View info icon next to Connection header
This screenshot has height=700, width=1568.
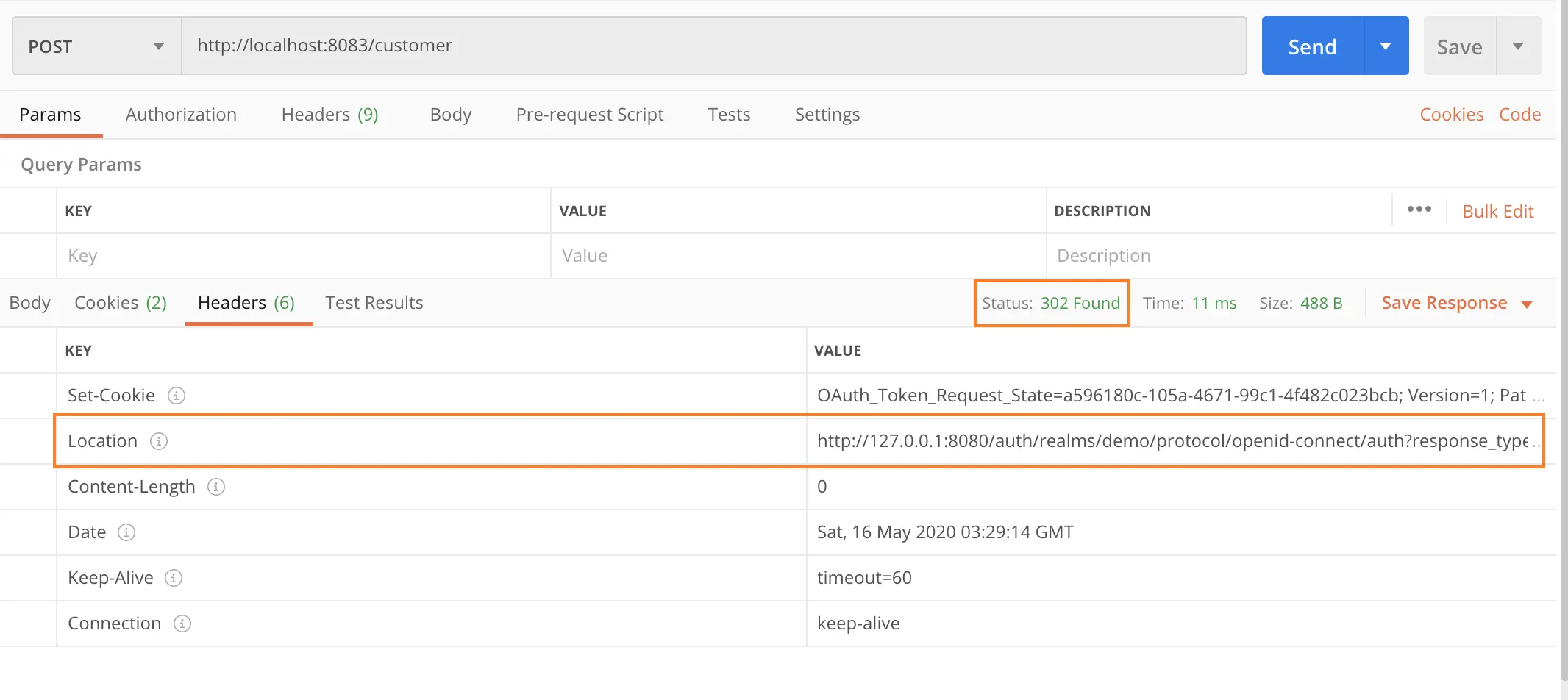(182, 624)
